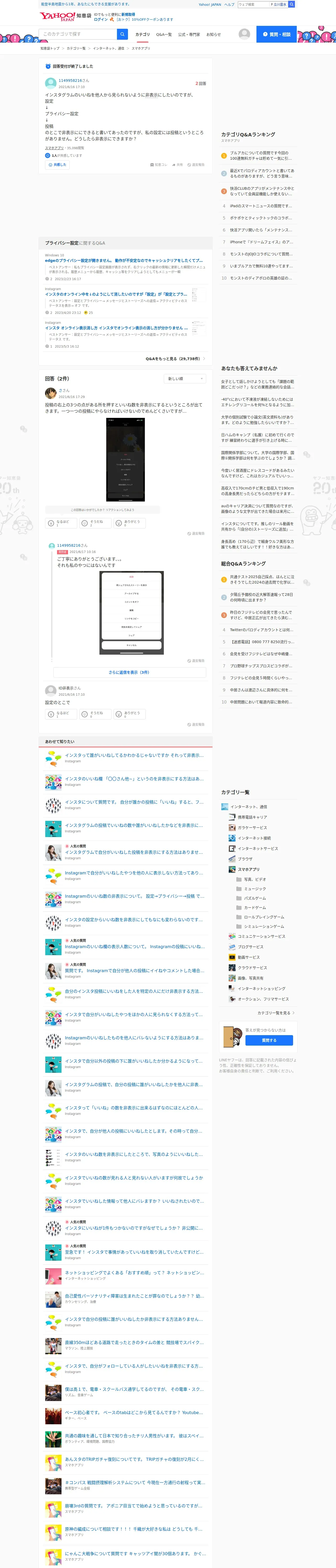Image resolution: width=336 pixels, height=1568 pixels.
Task: Click the 共有 share icon under question
Action: (177, 164)
